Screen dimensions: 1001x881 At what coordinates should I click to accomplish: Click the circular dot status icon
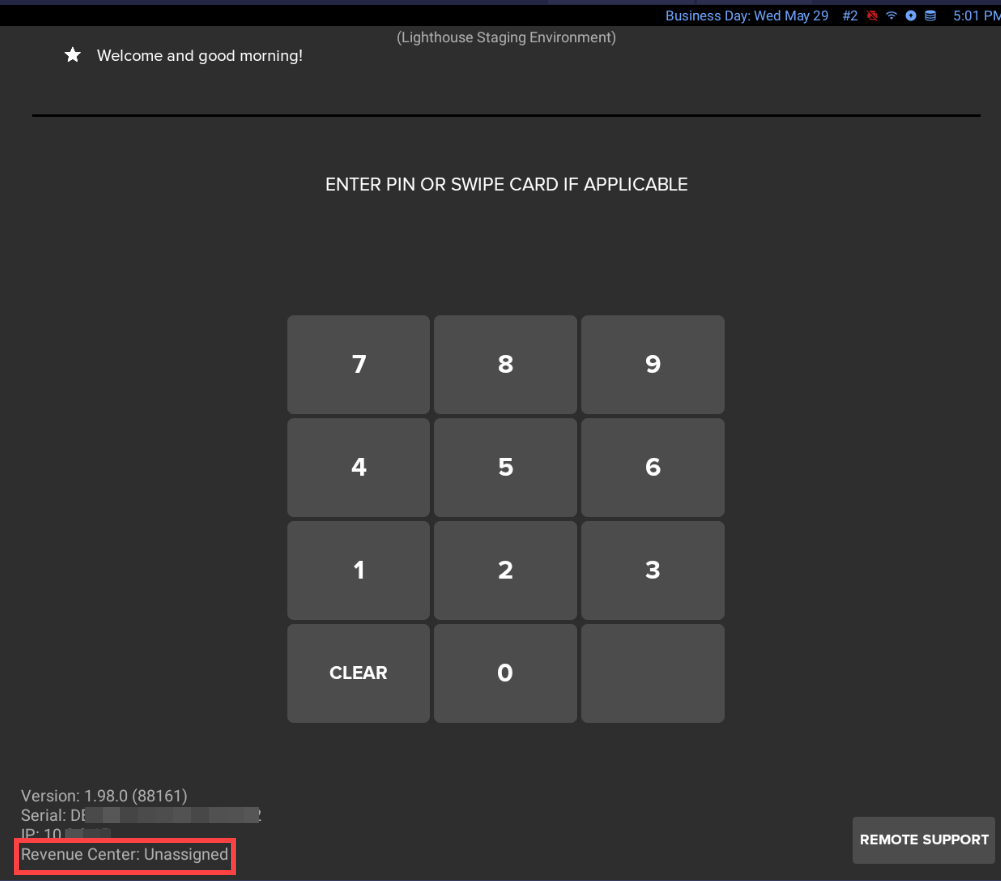tap(911, 16)
